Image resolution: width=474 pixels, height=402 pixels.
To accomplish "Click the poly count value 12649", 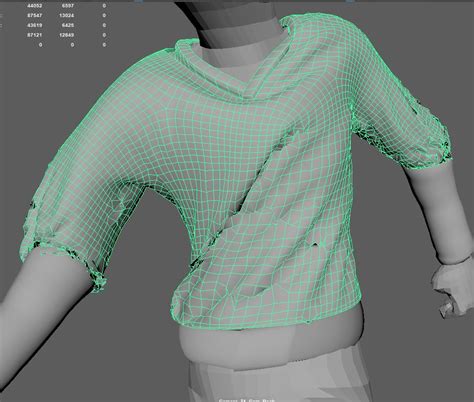I will point(66,35).
